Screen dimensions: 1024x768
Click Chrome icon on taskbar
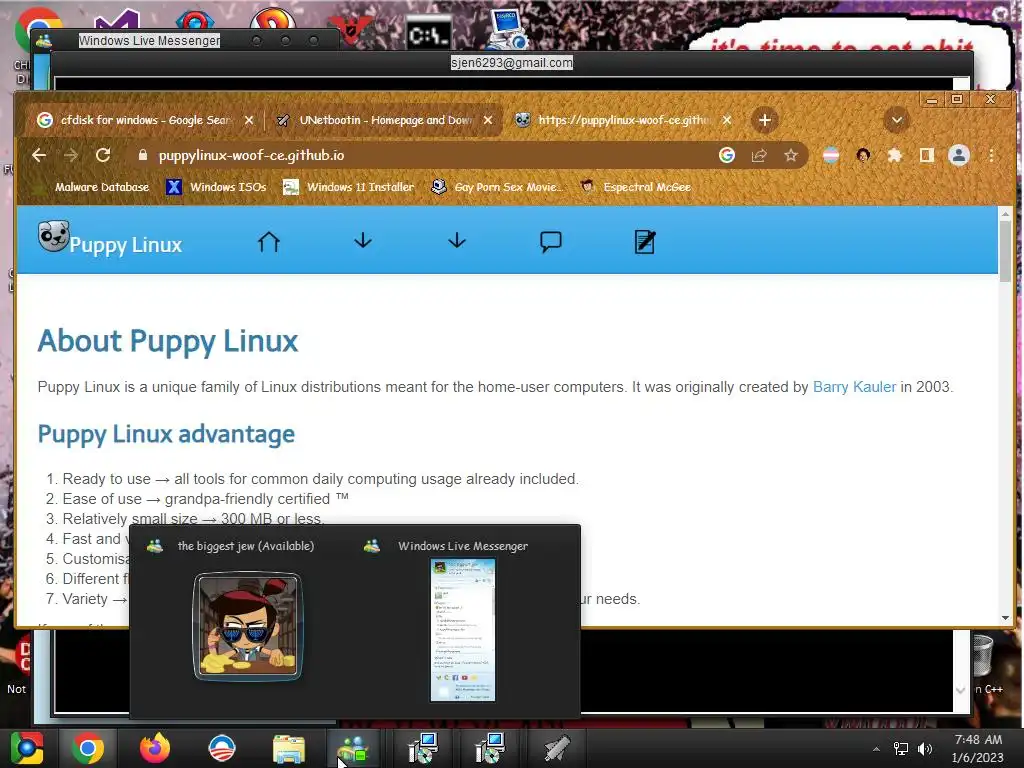pyautogui.click(x=88, y=748)
